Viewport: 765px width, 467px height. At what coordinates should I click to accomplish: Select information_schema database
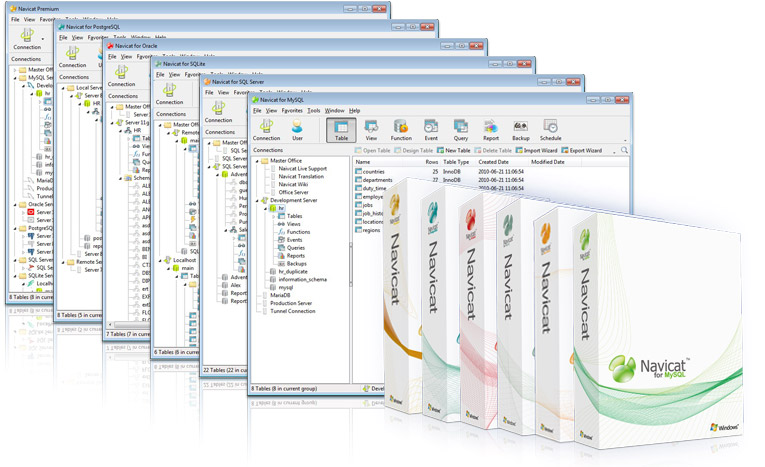pos(302,280)
